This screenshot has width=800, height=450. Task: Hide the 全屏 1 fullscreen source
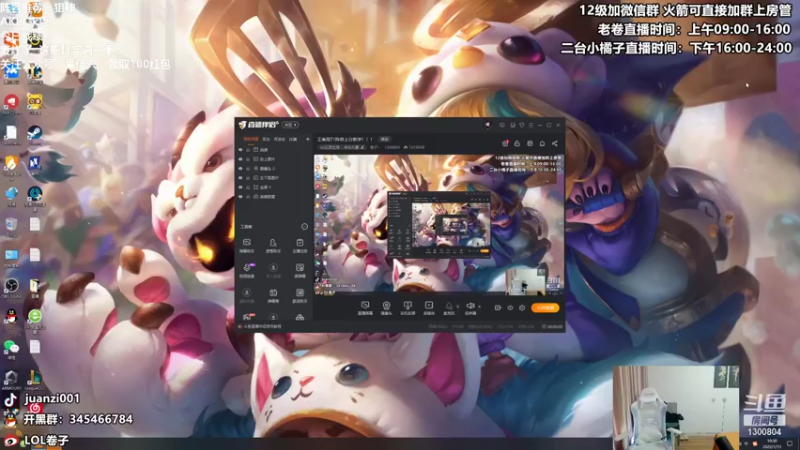pyautogui.click(x=240, y=187)
